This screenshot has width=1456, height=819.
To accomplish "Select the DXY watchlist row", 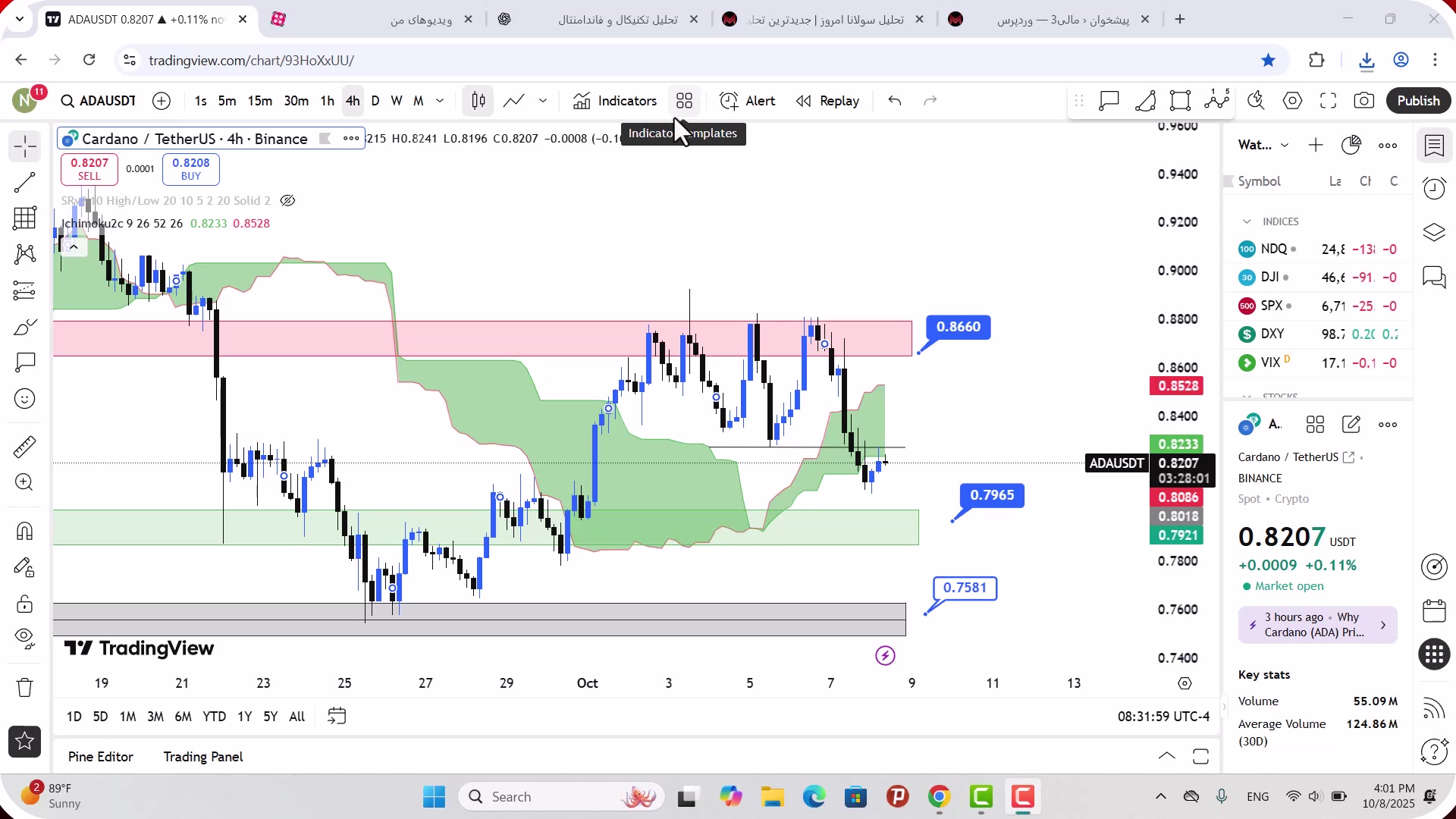I will (x=1318, y=334).
